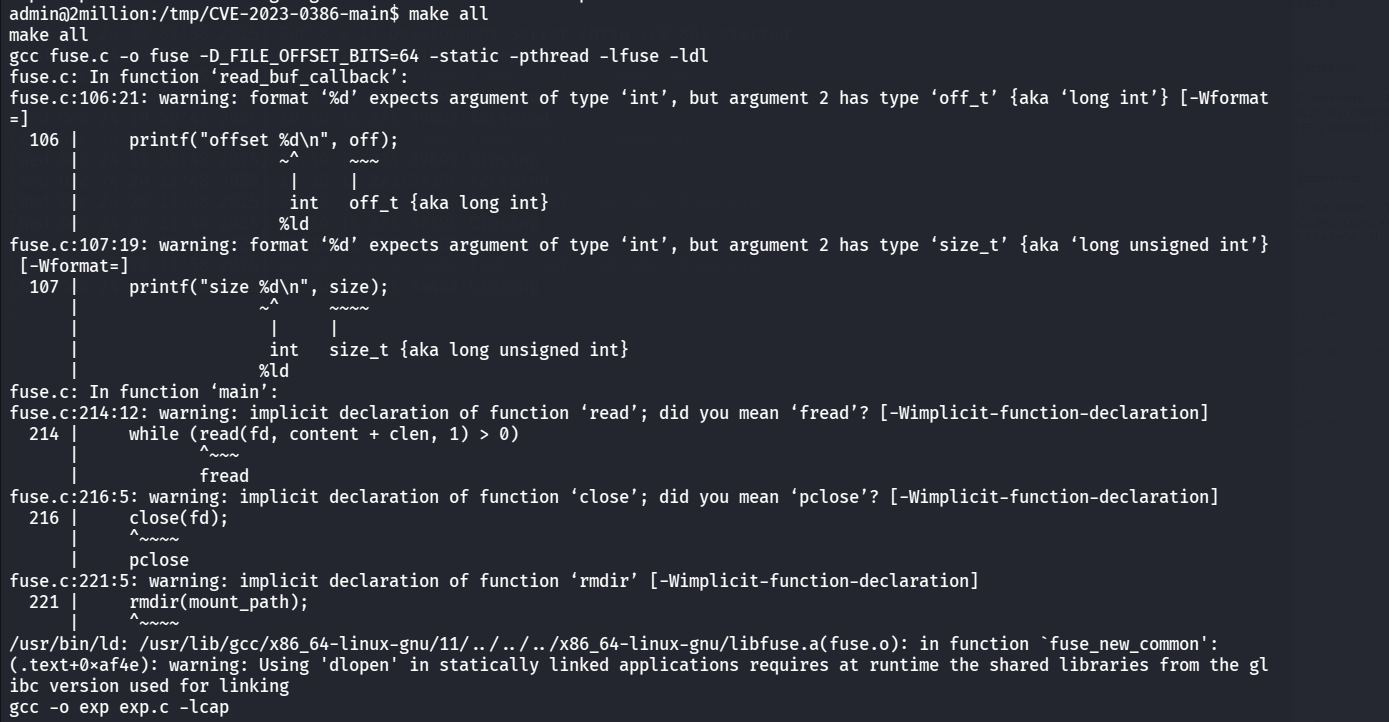Click line number 221 in the gutter

tap(44, 602)
